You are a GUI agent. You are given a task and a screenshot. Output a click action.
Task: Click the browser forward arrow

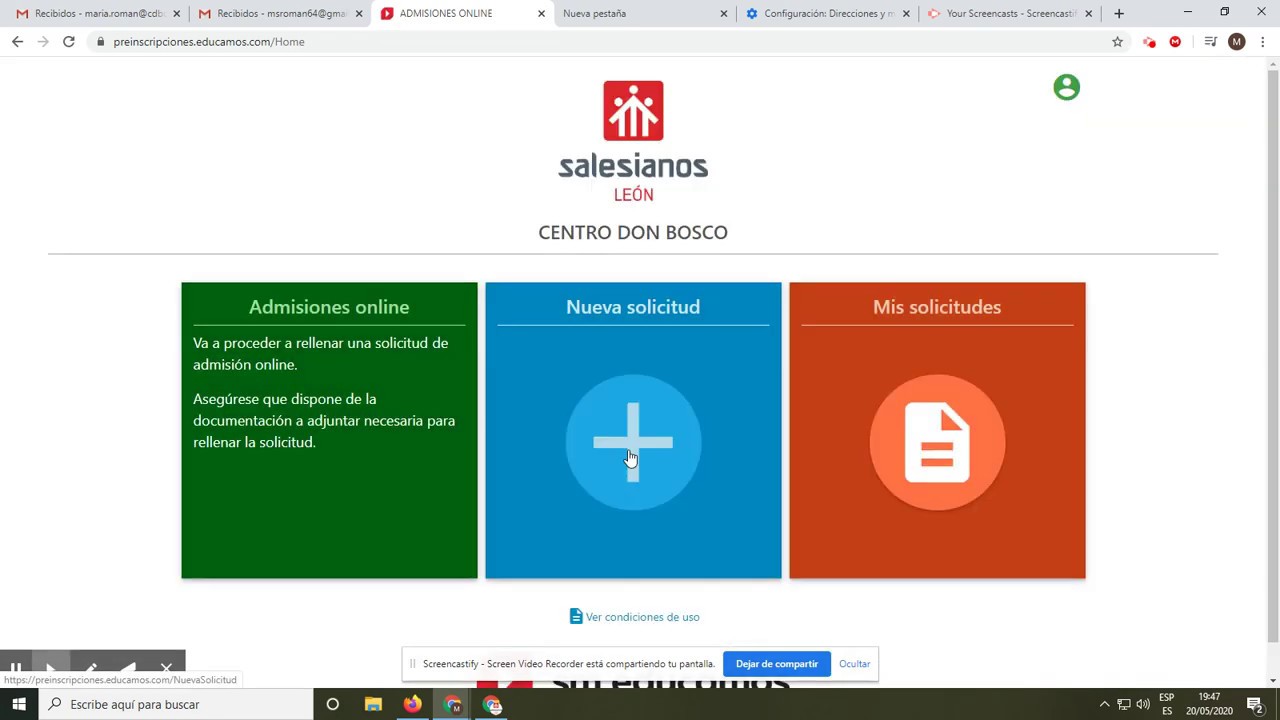click(43, 42)
